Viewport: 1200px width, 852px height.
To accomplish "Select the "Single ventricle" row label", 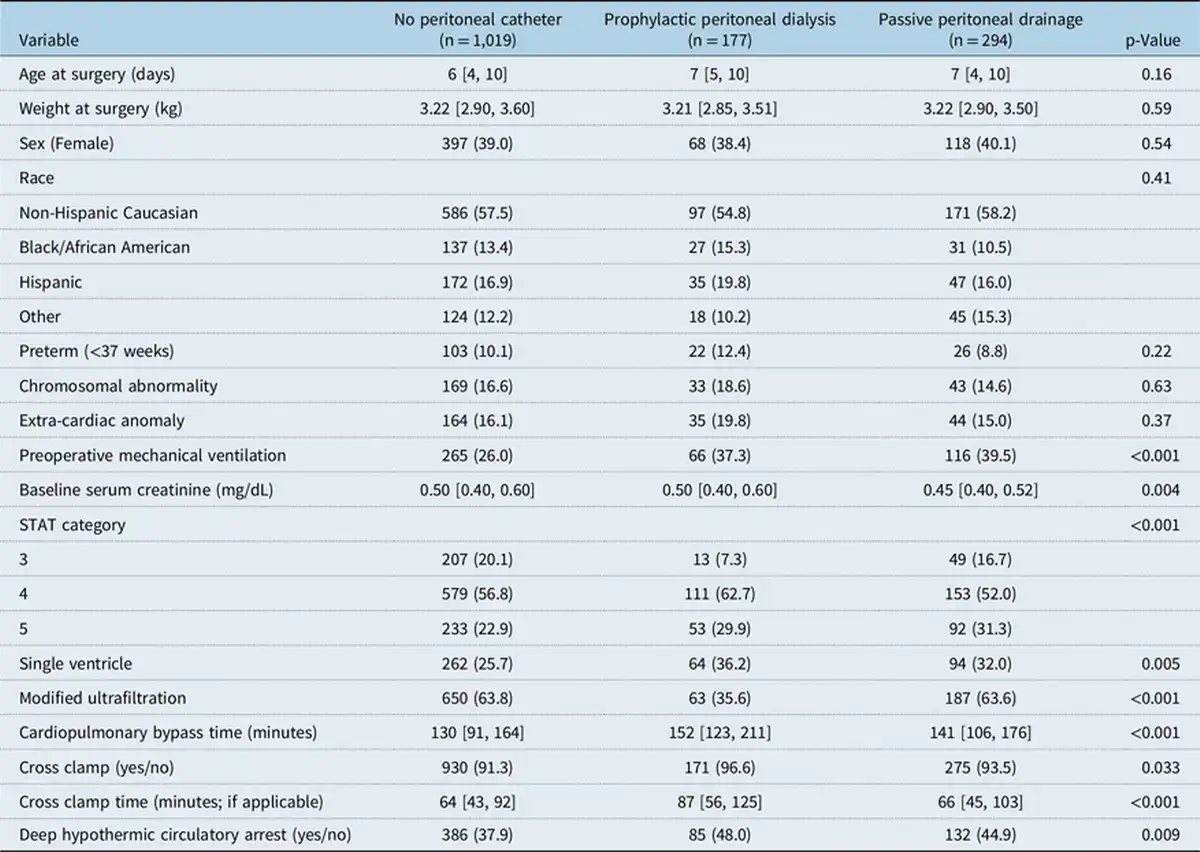I will click(75, 663).
